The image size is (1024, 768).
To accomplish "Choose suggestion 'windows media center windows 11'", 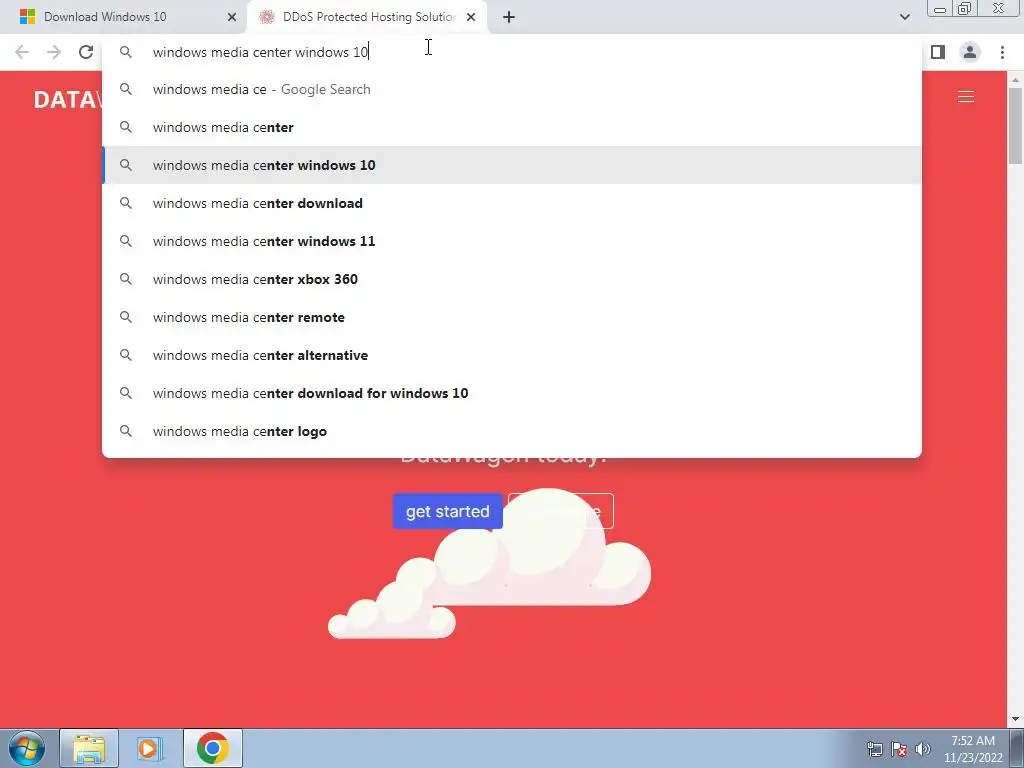I will pos(512,241).
